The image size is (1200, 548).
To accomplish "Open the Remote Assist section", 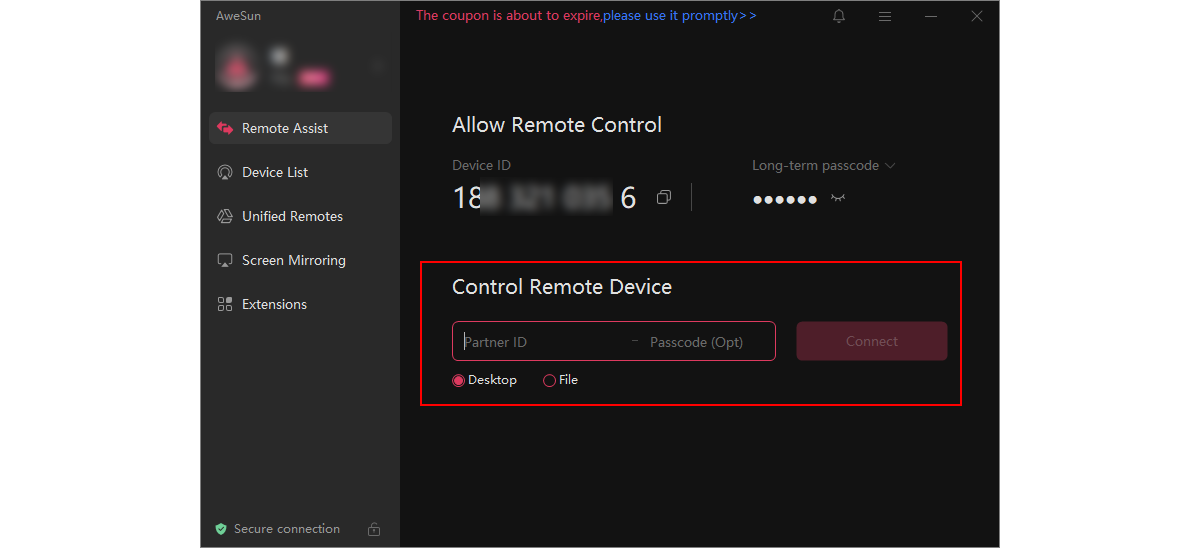I will (300, 128).
